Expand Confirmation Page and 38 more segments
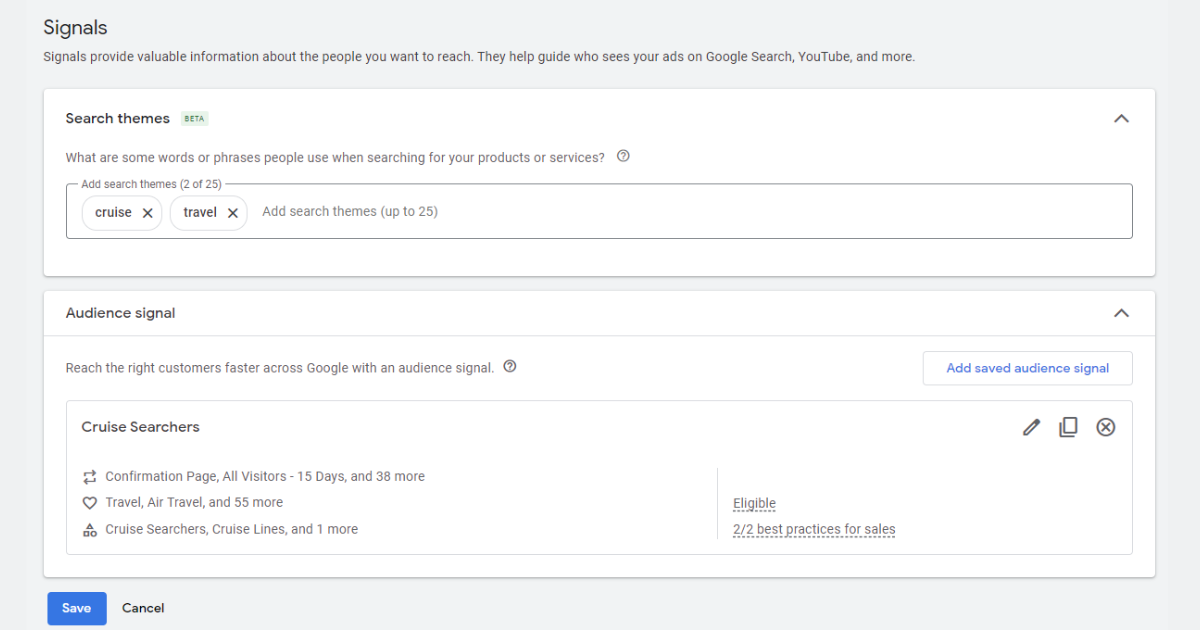Screen dimensions: 1200x630 (x=265, y=476)
